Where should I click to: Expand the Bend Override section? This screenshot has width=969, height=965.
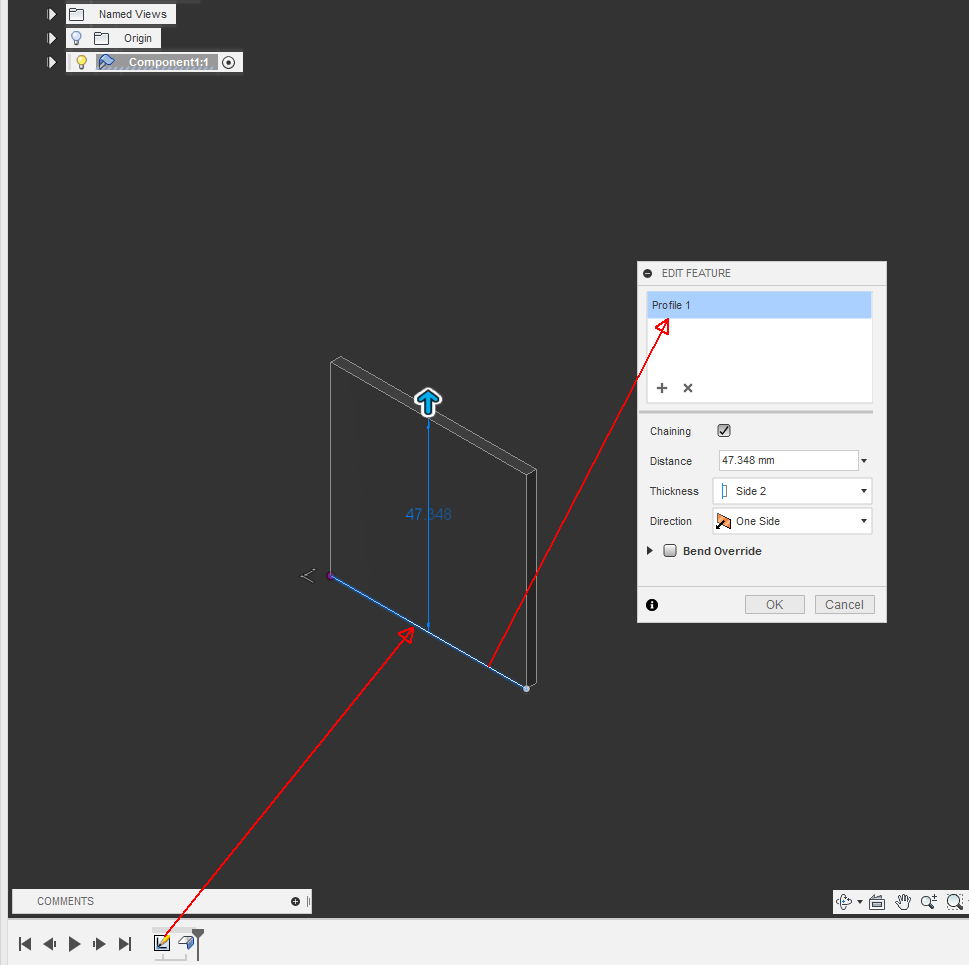click(x=649, y=550)
